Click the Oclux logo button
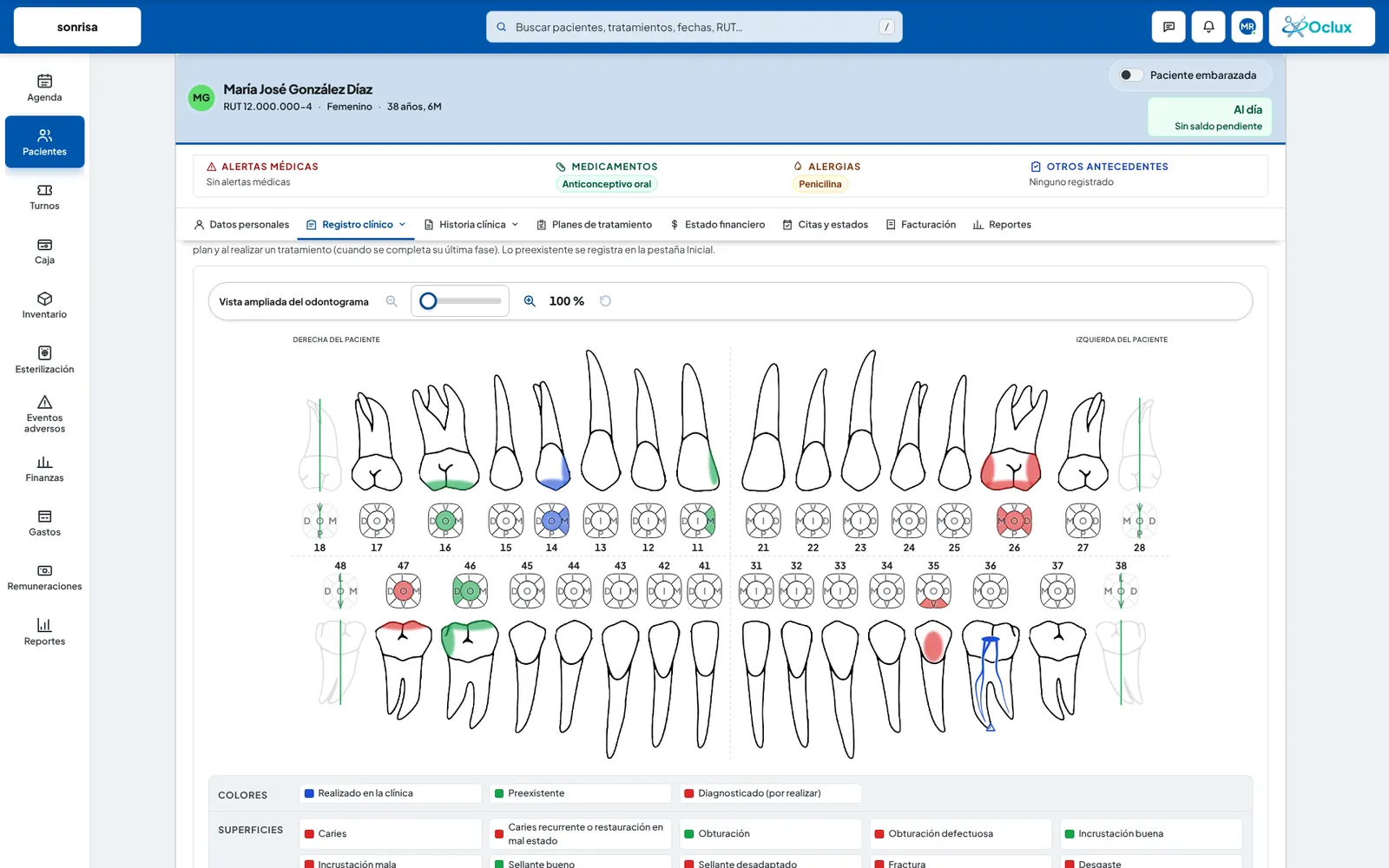This screenshot has width=1389, height=868. pos(1321,27)
